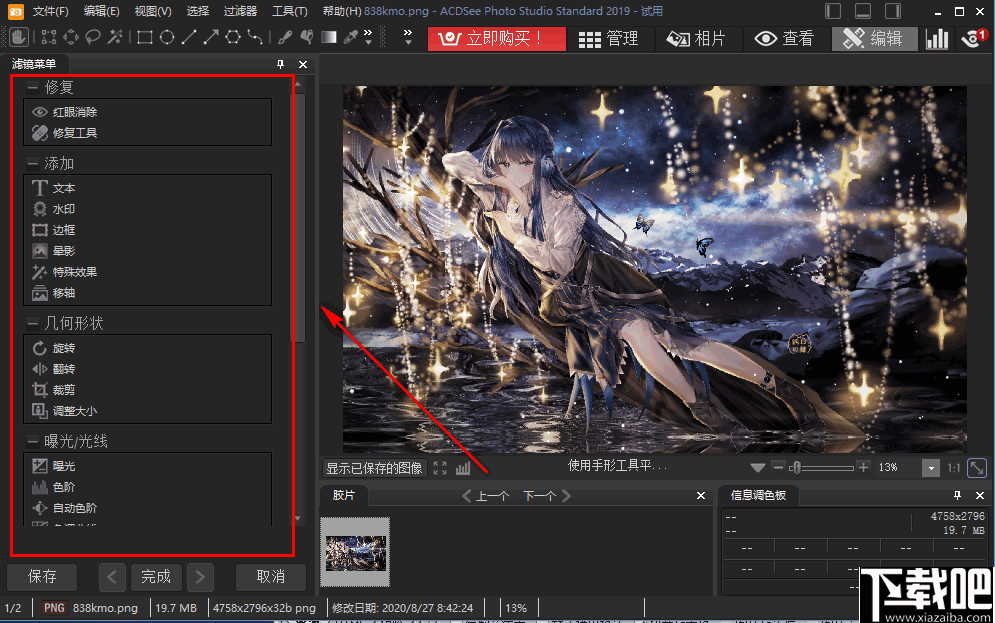Viewport: 995px width, 623px height.
Task: Toggle 1:1 actual size view
Action: coord(952,467)
